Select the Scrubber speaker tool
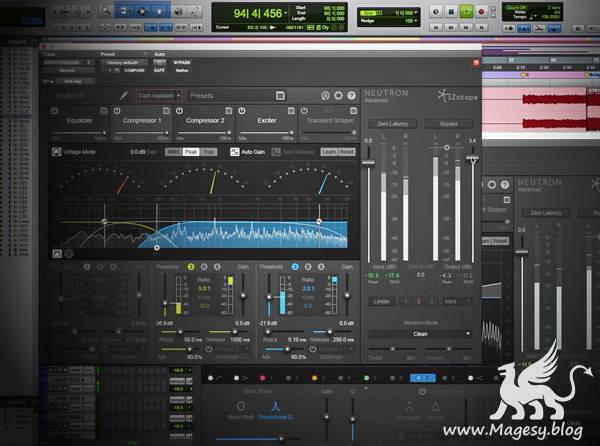Image resolution: width=600 pixels, height=446 pixels. 178,12
